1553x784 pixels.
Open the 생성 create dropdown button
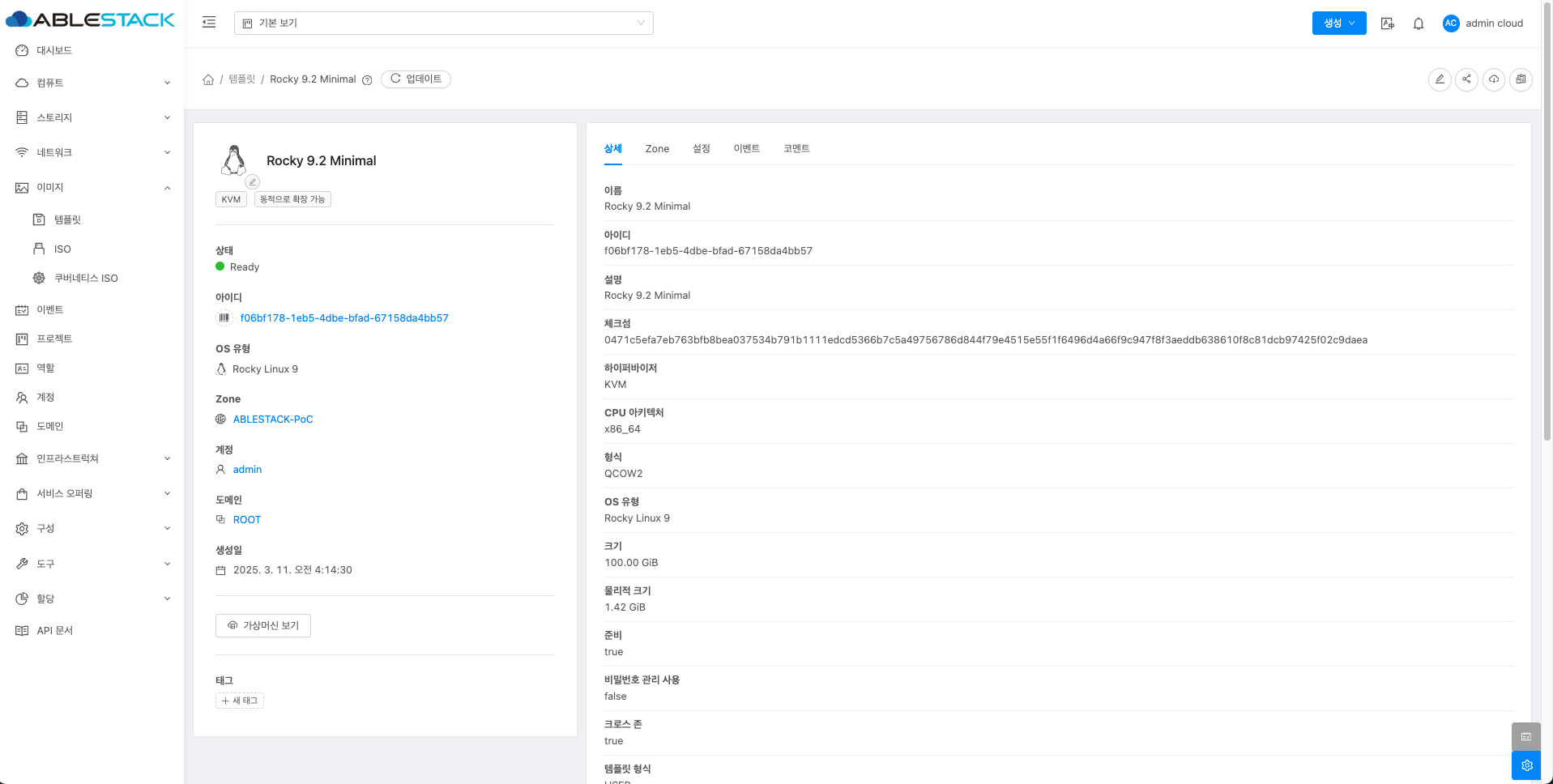pyautogui.click(x=1339, y=23)
